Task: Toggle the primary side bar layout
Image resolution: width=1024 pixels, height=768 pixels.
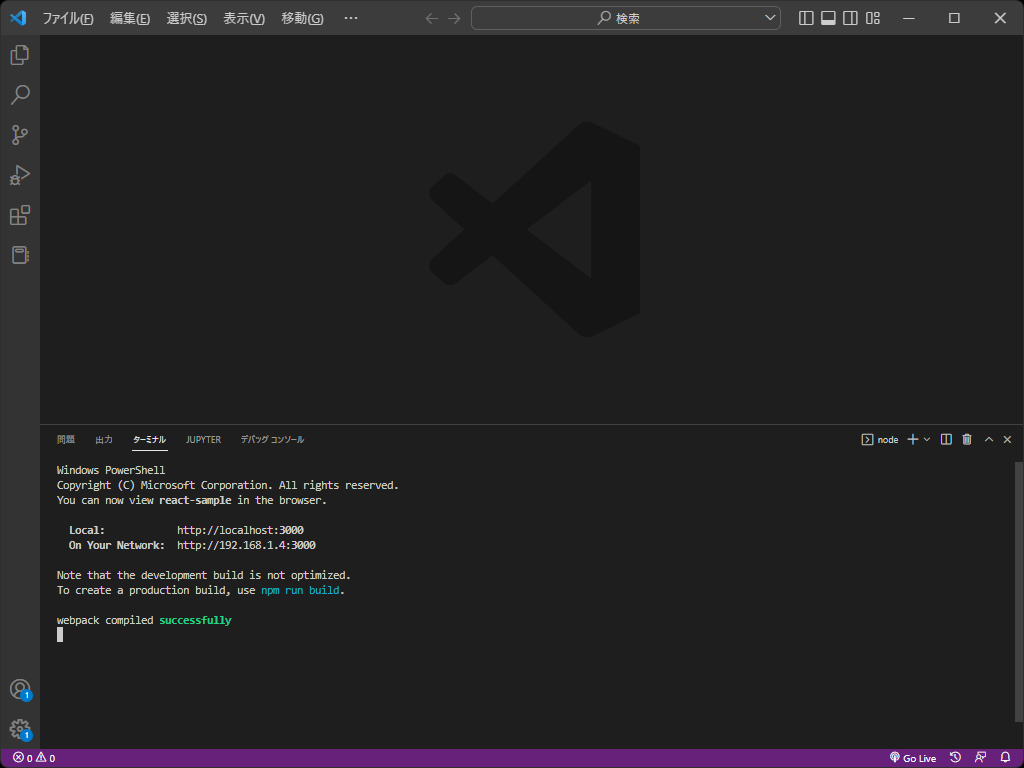Action: pyautogui.click(x=806, y=18)
